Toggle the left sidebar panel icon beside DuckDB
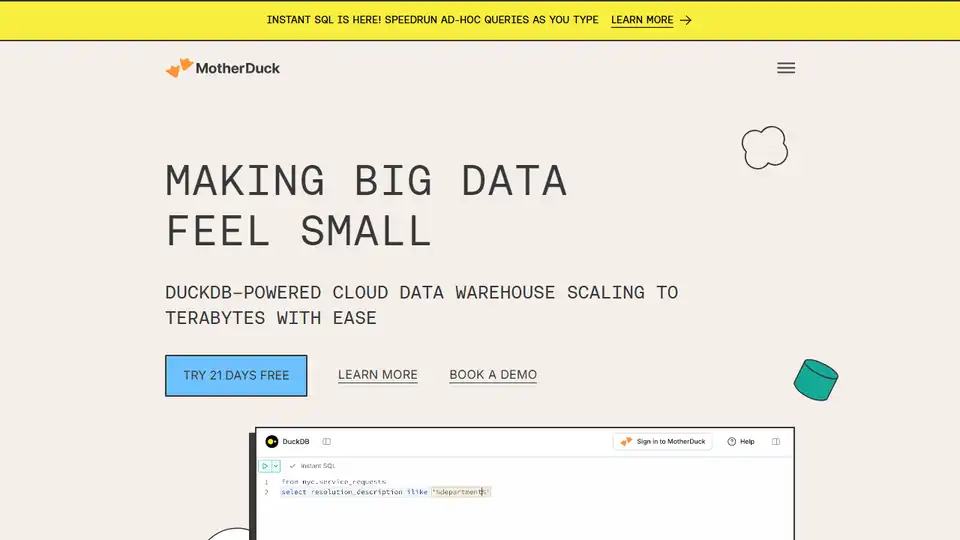The height and width of the screenshot is (540, 960). 326,441
